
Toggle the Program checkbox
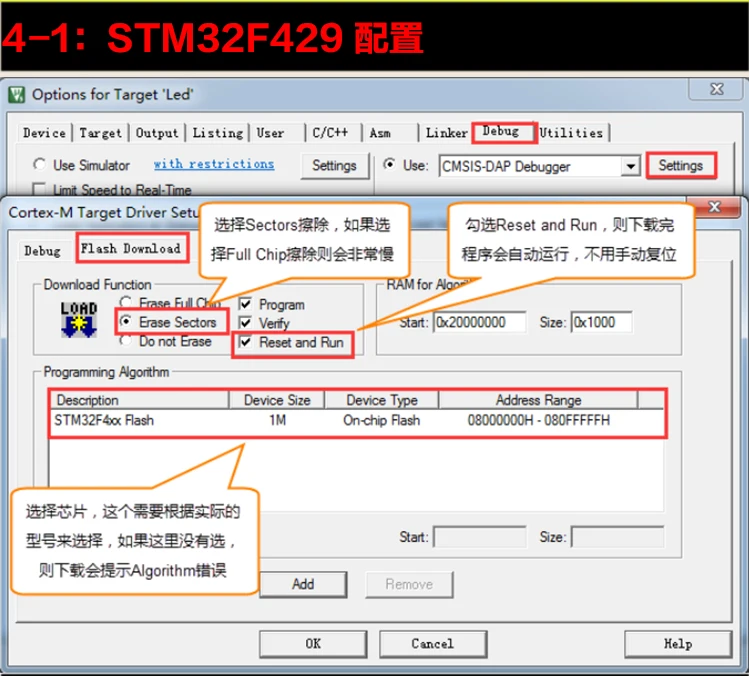point(246,304)
